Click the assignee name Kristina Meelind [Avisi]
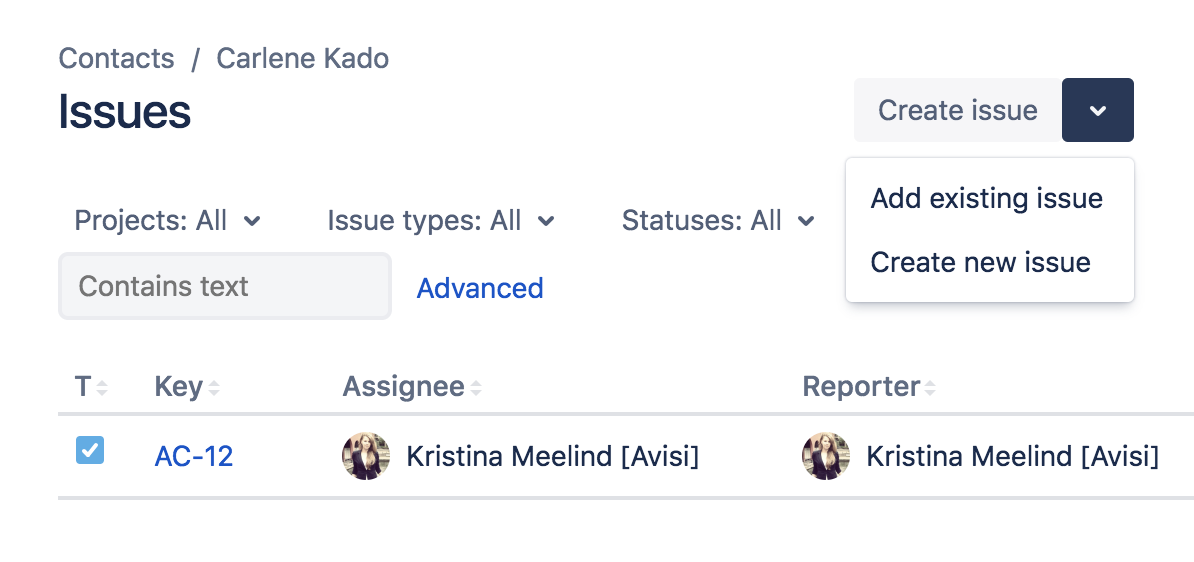Viewport: 1194px width, 562px height. (x=553, y=457)
